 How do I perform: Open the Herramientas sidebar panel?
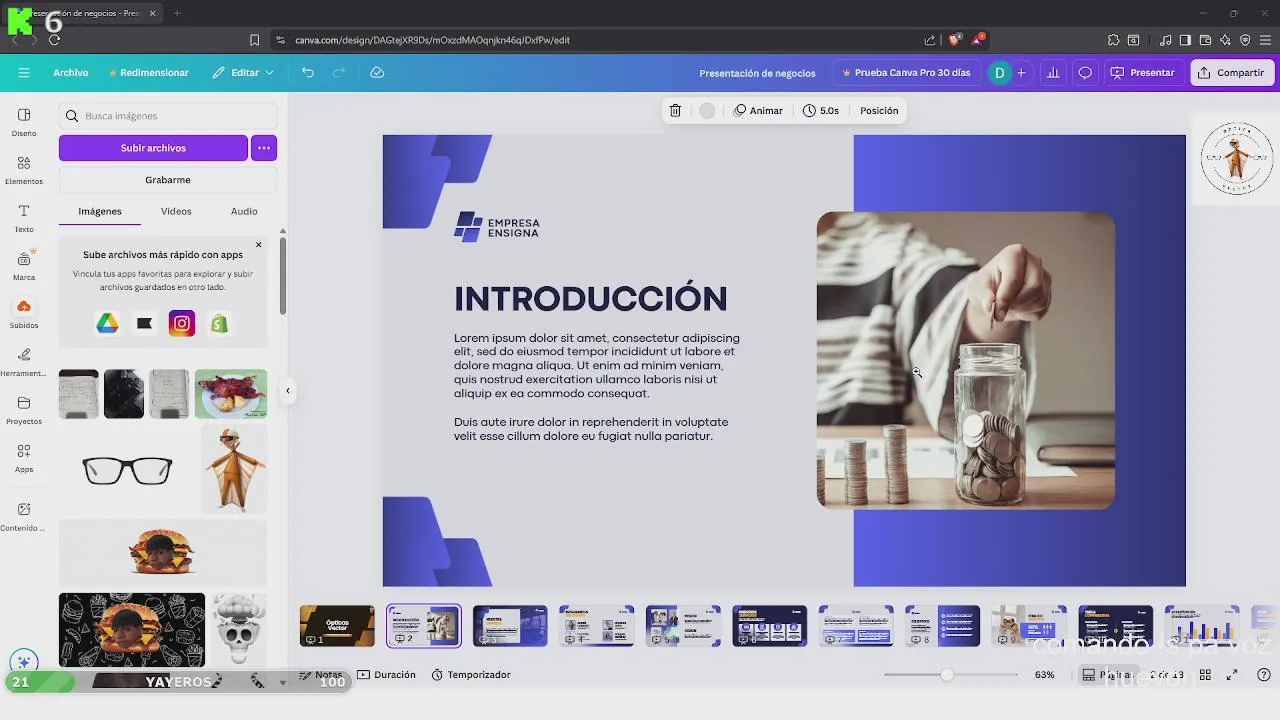(x=24, y=362)
